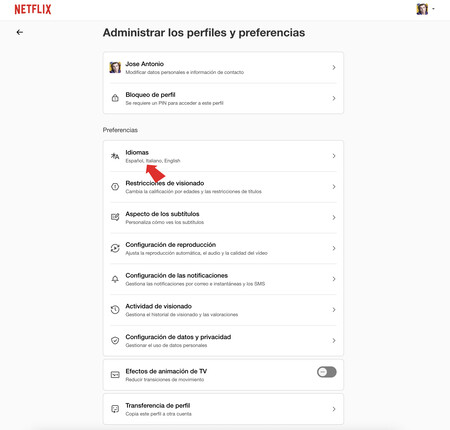Click 'Reducir transiciones de movimiento' text
Screen dimensions: 450x430
pyautogui.click(x=164, y=380)
